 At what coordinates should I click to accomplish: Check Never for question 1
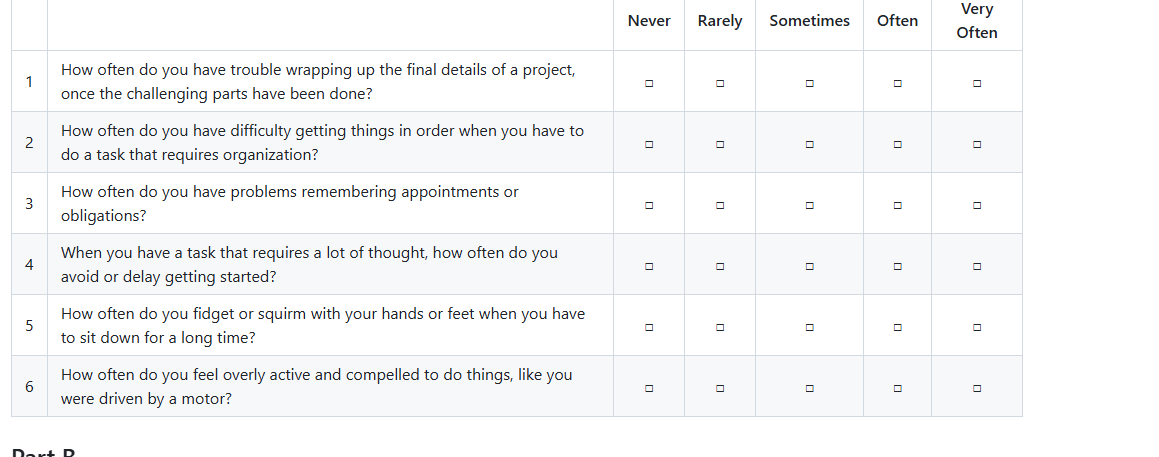(649, 84)
